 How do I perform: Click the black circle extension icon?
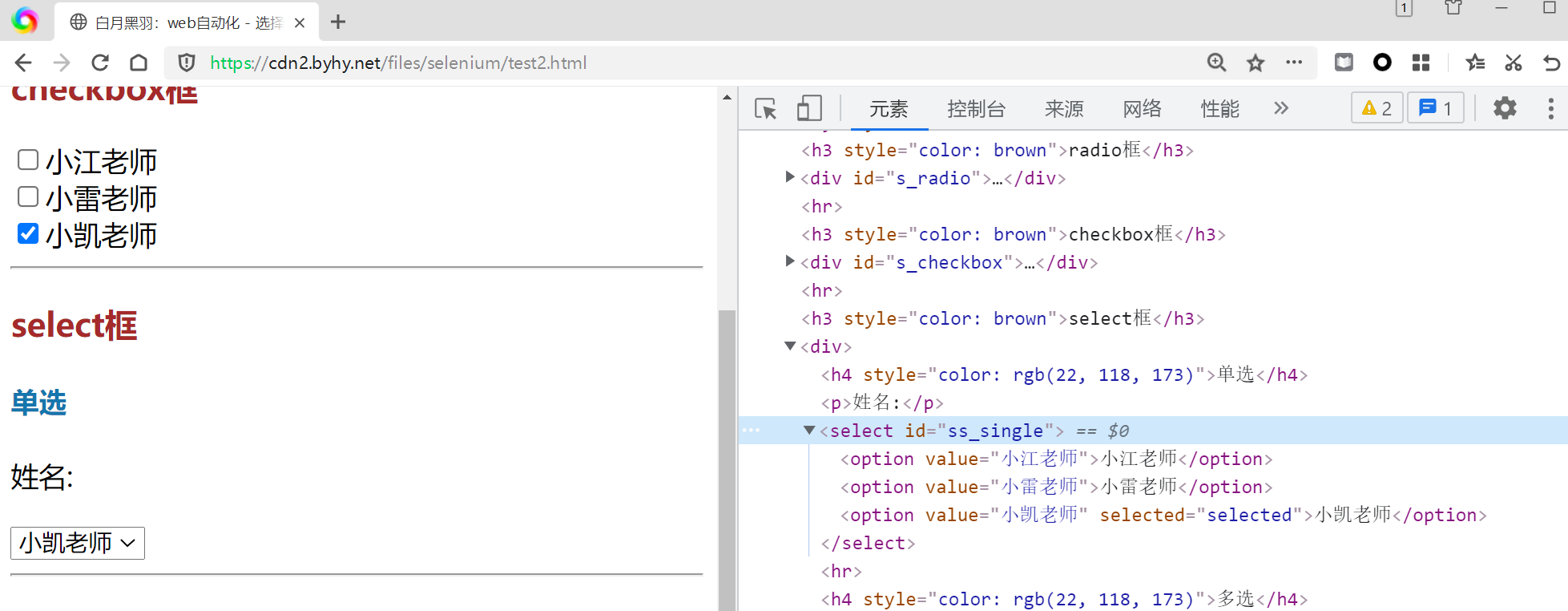(x=1382, y=63)
